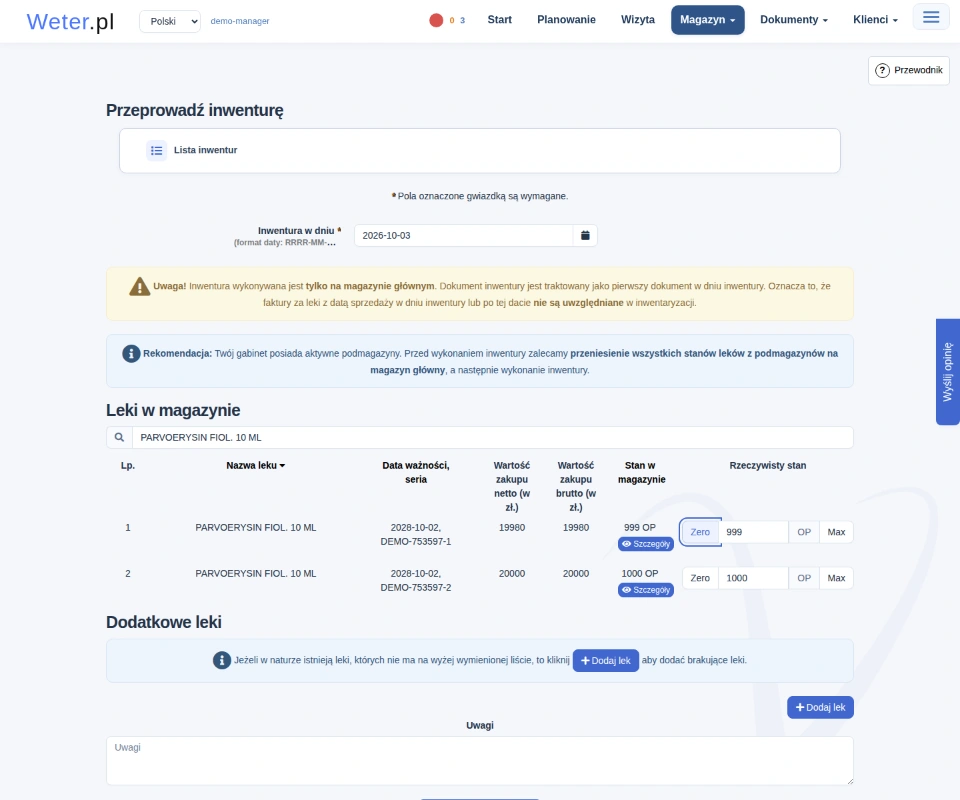Click the Przewodnik guide button label

(918, 70)
